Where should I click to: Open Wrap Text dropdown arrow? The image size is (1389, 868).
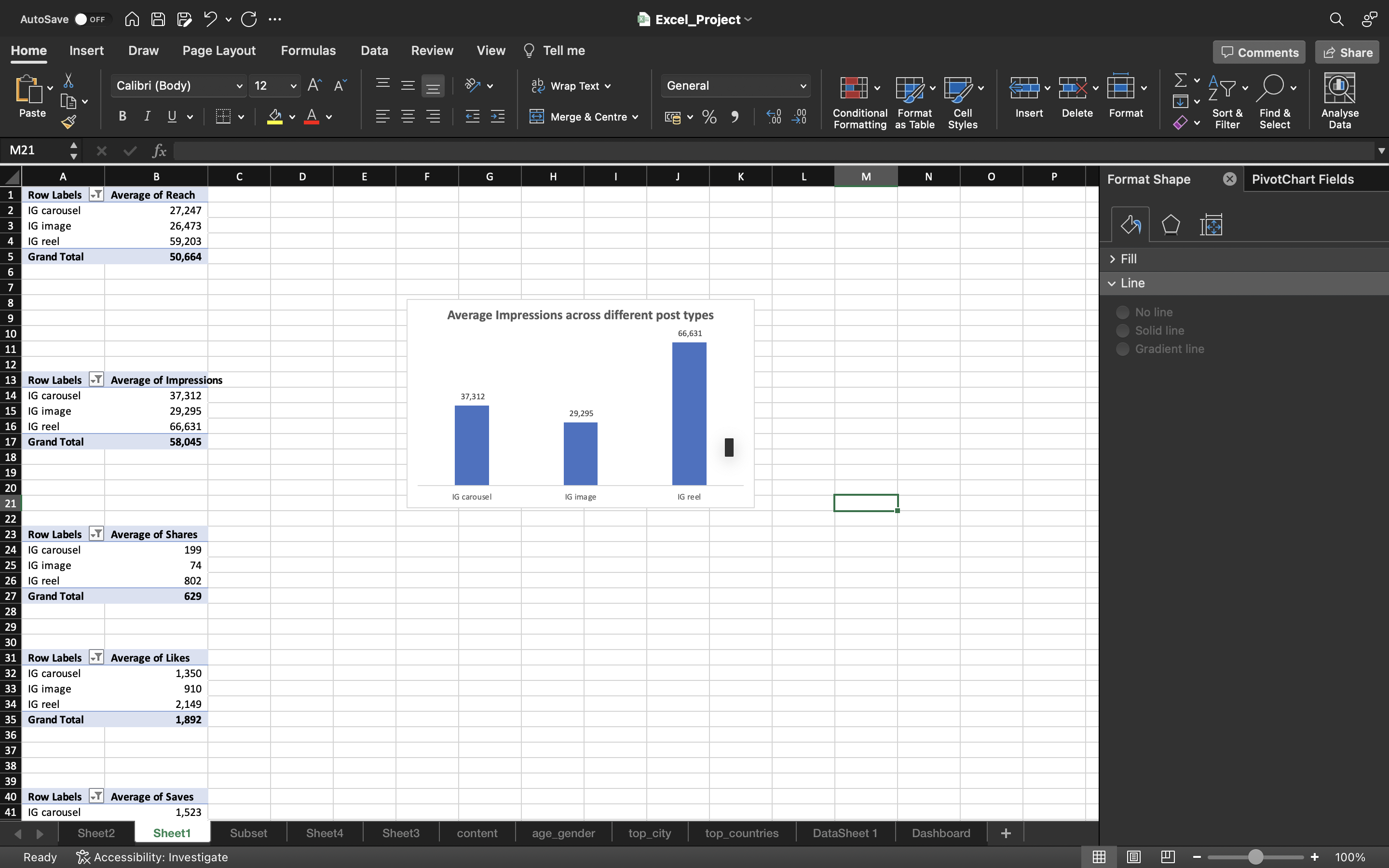[608, 86]
